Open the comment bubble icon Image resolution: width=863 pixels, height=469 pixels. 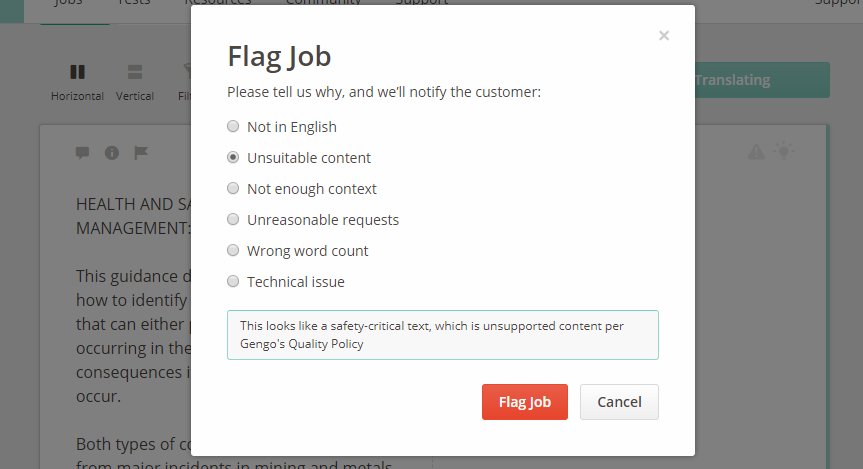tap(83, 152)
